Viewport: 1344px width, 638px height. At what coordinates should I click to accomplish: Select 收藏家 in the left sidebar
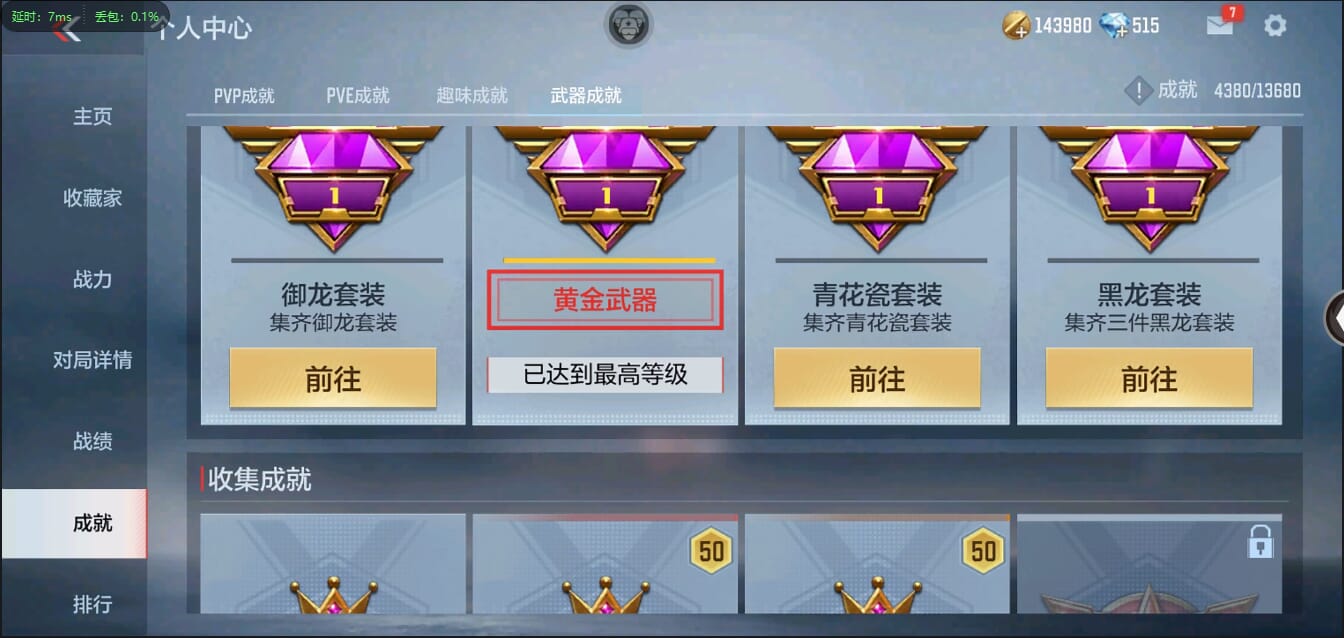point(93,198)
